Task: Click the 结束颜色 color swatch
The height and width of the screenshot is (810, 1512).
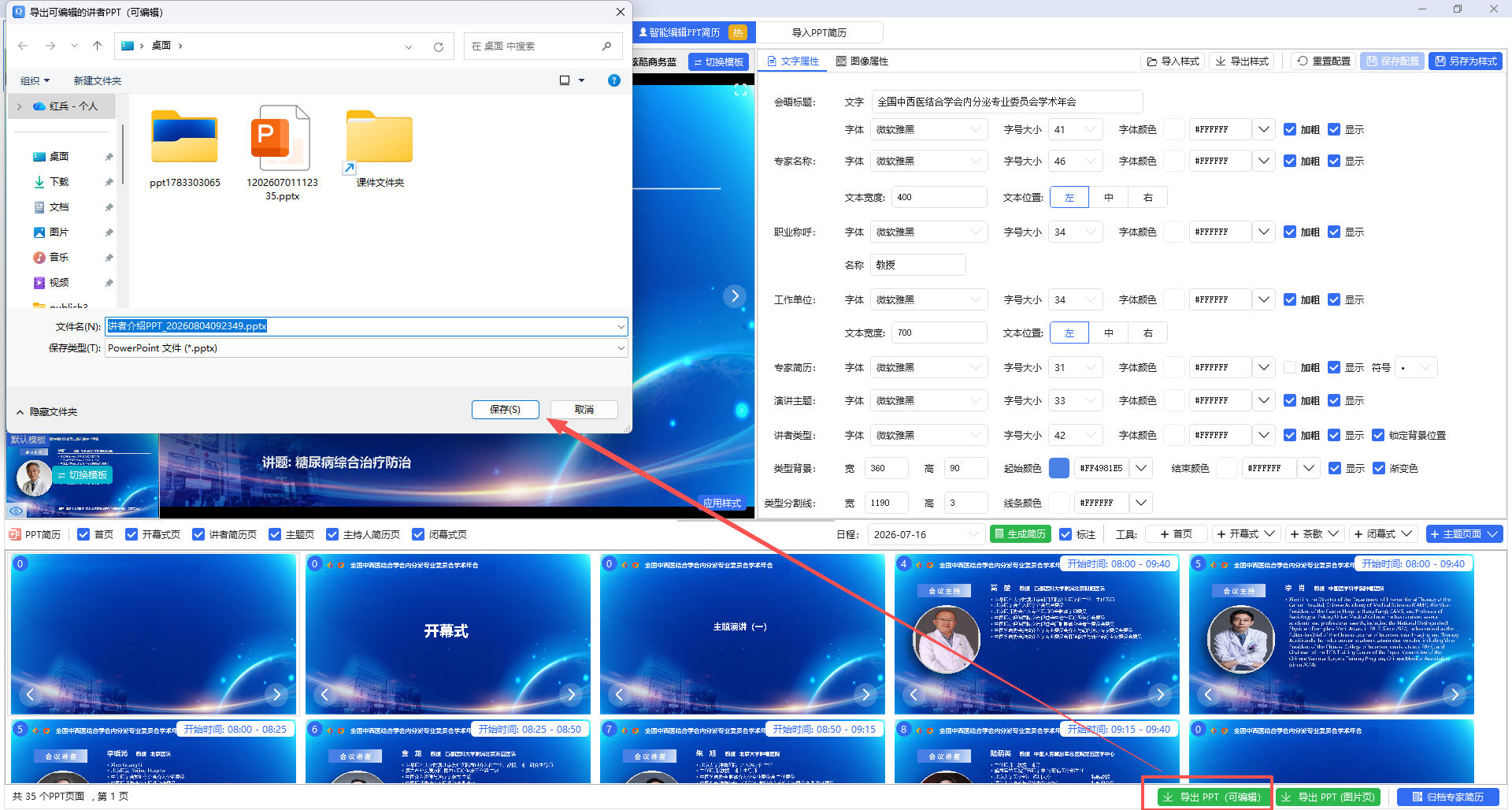Action: tap(1227, 468)
